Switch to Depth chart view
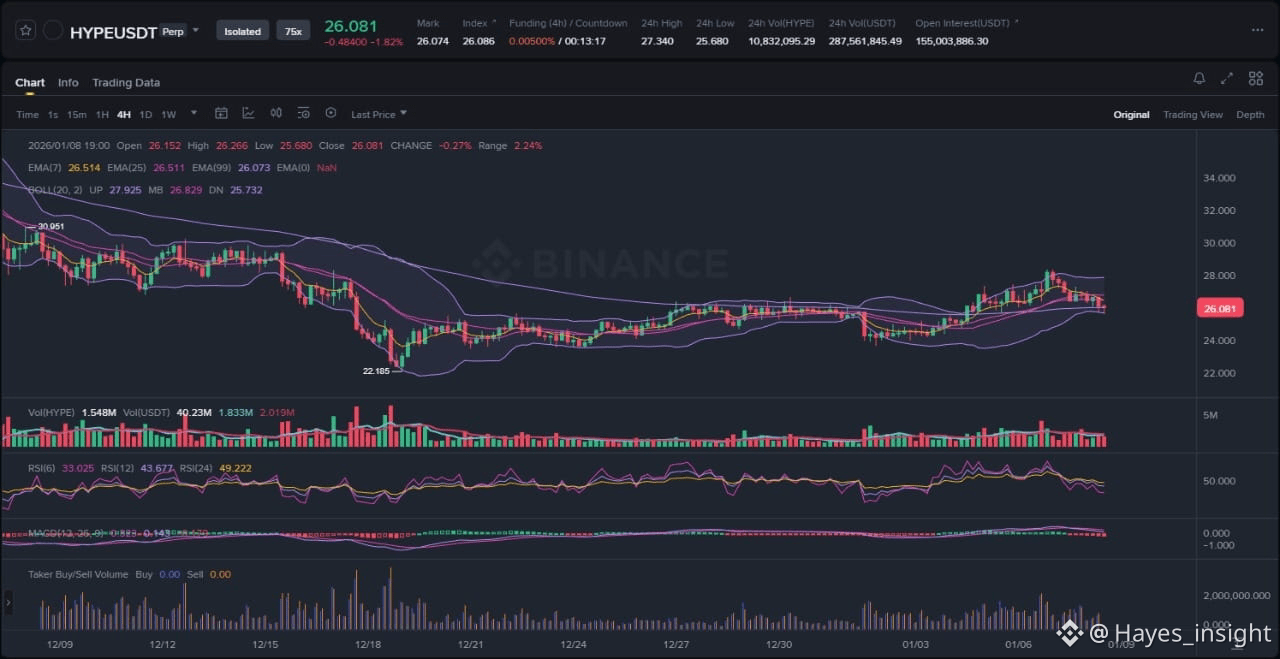The height and width of the screenshot is (659, 1280). pos(1250,115)
